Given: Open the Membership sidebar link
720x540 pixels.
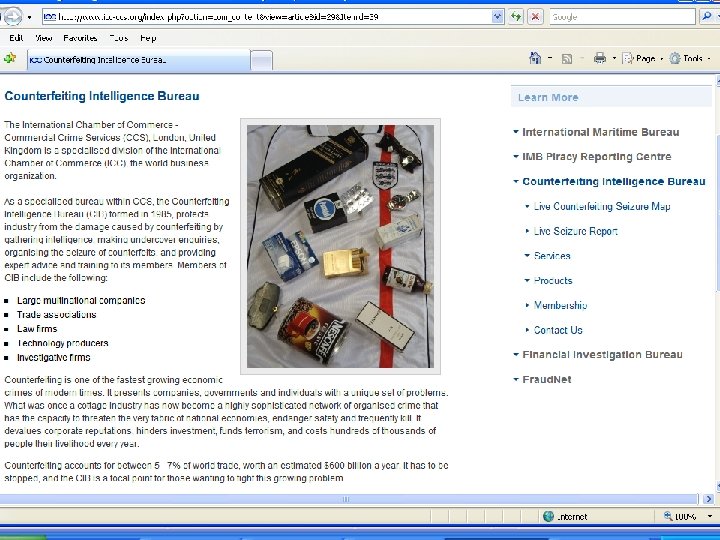Looking at the screenshot, I should (x=561, y=305).
